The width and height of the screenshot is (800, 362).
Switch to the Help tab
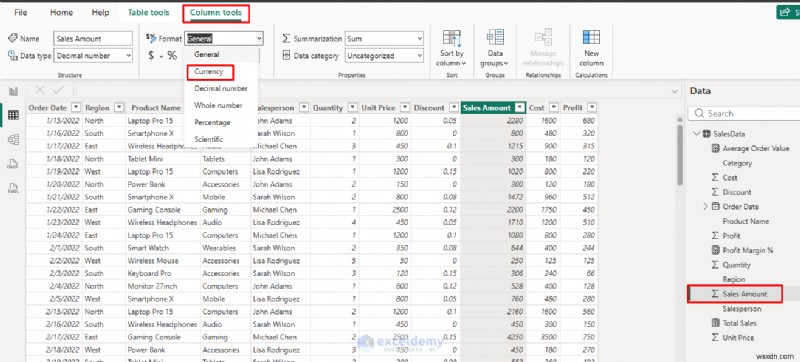[x=101, y=13]
